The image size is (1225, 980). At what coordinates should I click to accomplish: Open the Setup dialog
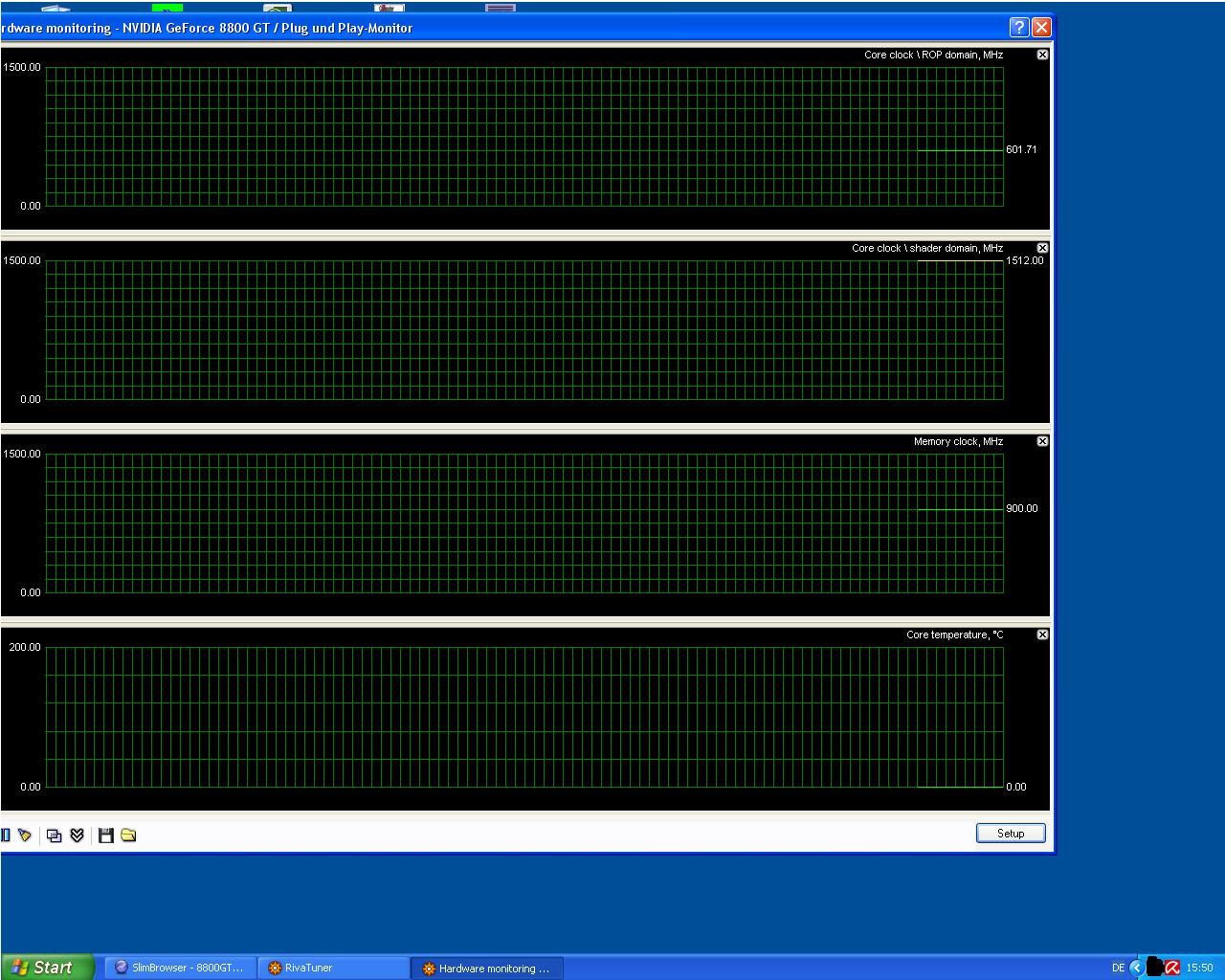(1011, 833)
